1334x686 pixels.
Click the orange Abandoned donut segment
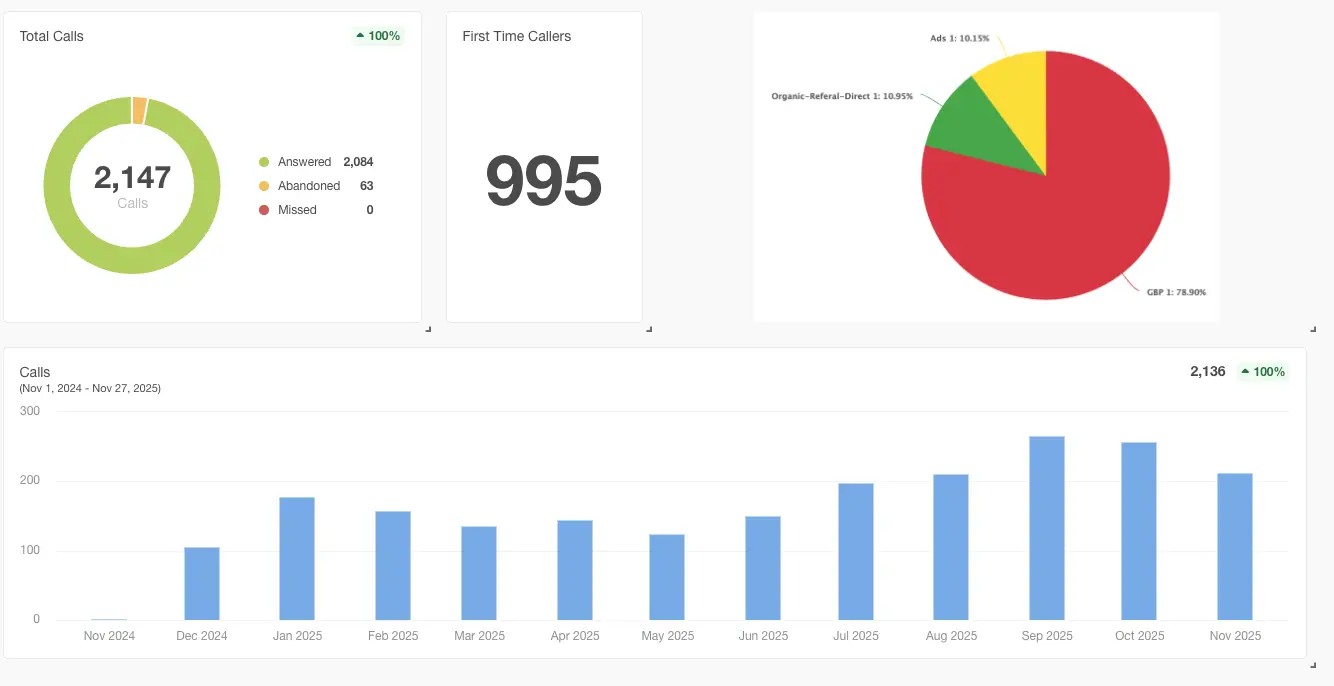(x=139, y=110)
